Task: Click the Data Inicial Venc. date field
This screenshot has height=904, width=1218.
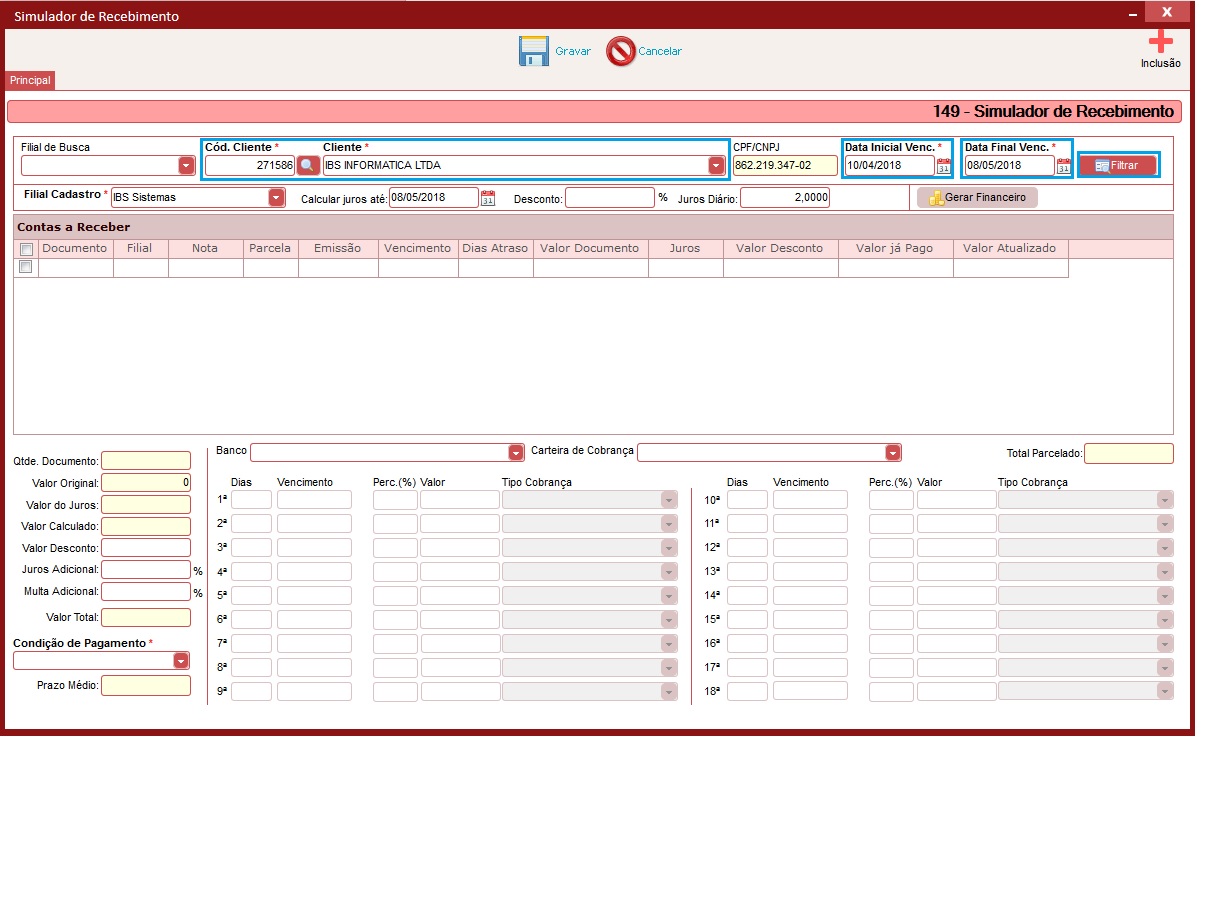Action: click(889, 166)
